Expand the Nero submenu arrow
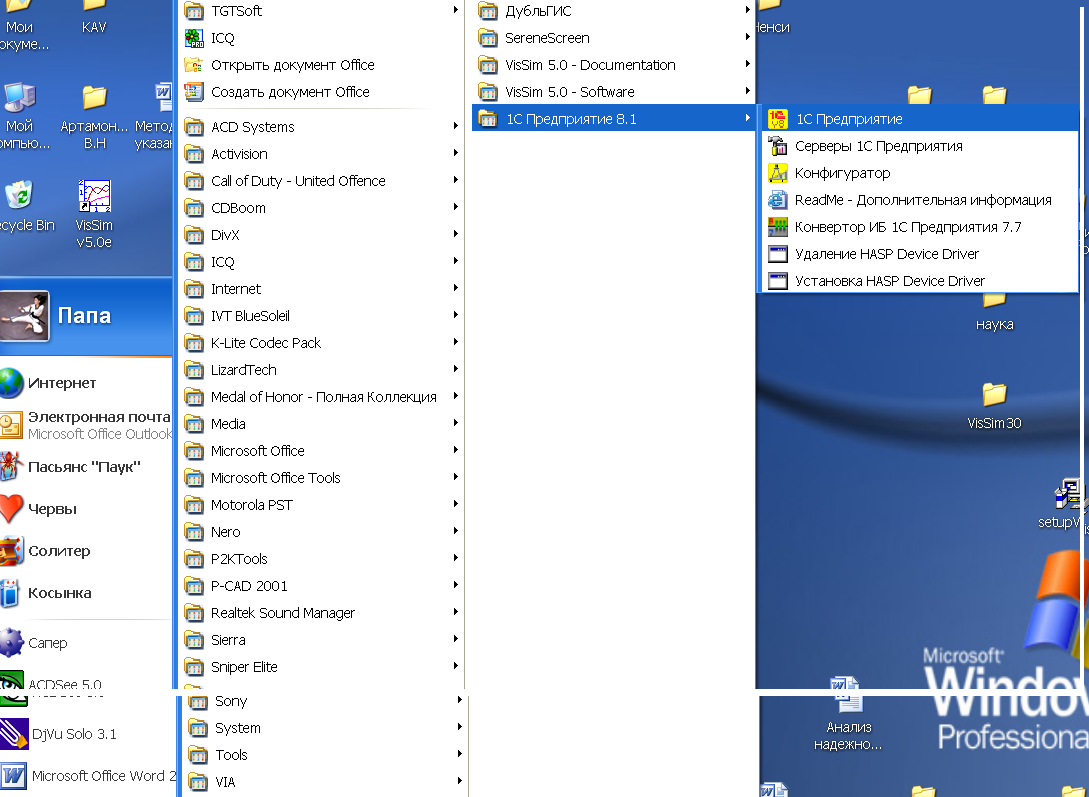The width and height of the screenshot is (1089, 797). 456,531
